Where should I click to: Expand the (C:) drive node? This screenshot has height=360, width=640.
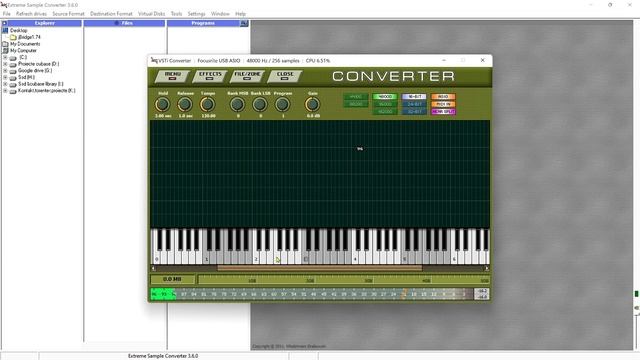click(5, 58)
